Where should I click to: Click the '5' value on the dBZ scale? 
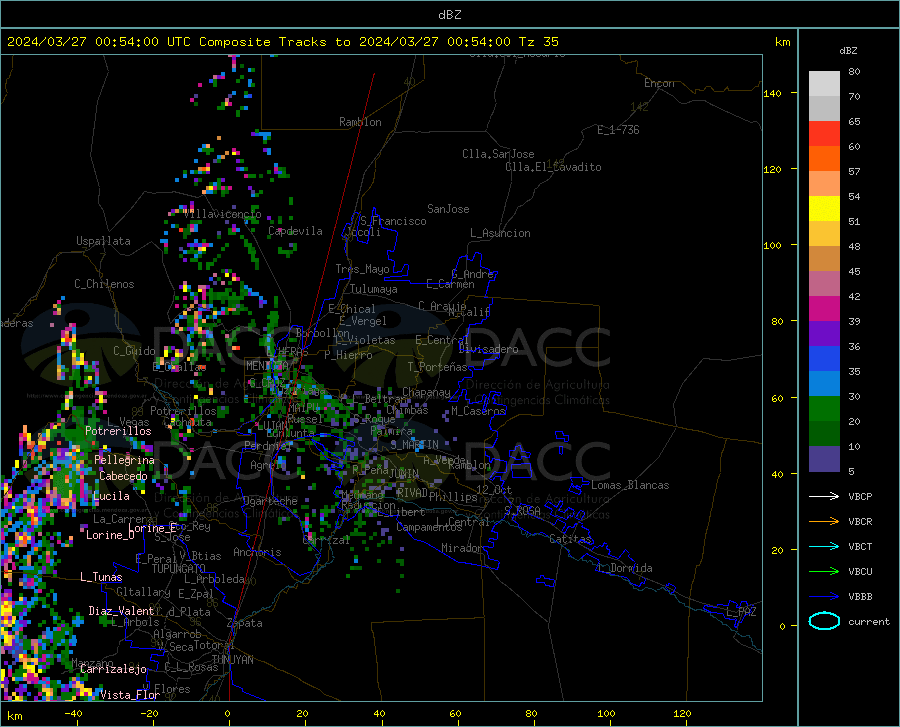tap(851, 472)
